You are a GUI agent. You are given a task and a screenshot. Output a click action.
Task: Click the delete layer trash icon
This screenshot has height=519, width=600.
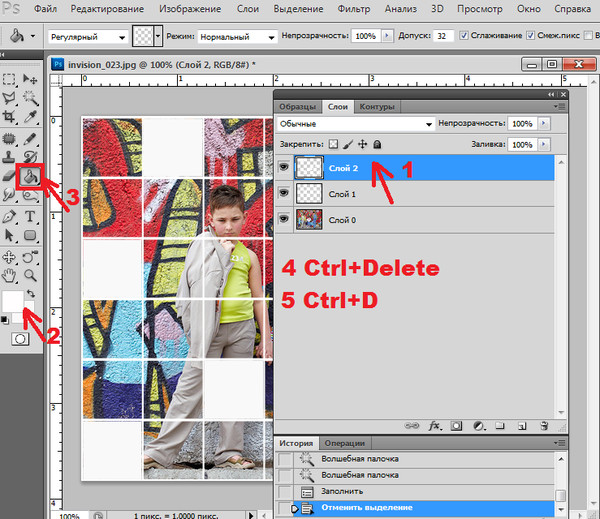coord(544,426)
